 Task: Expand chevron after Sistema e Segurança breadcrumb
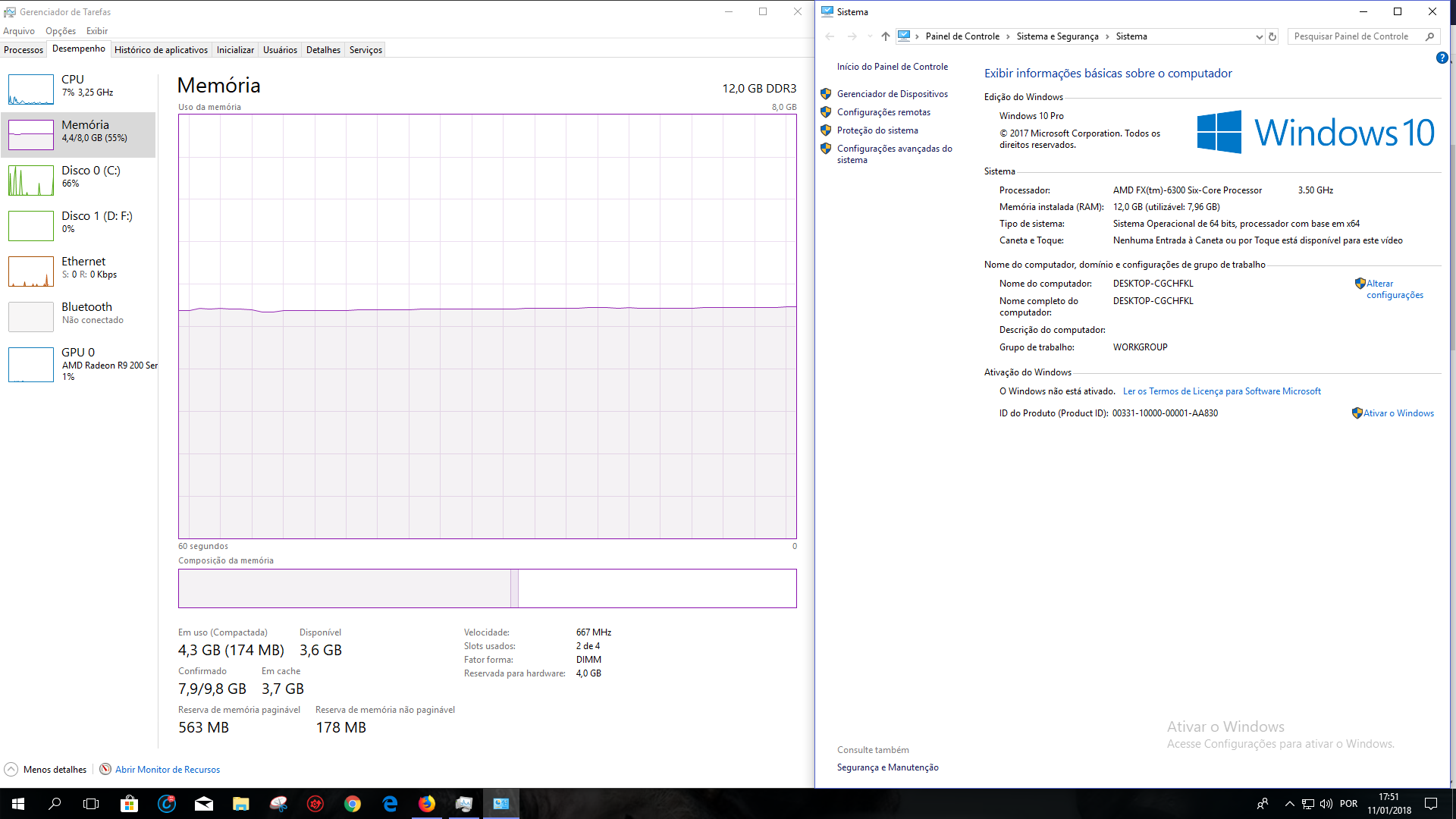click(1107, 36)
